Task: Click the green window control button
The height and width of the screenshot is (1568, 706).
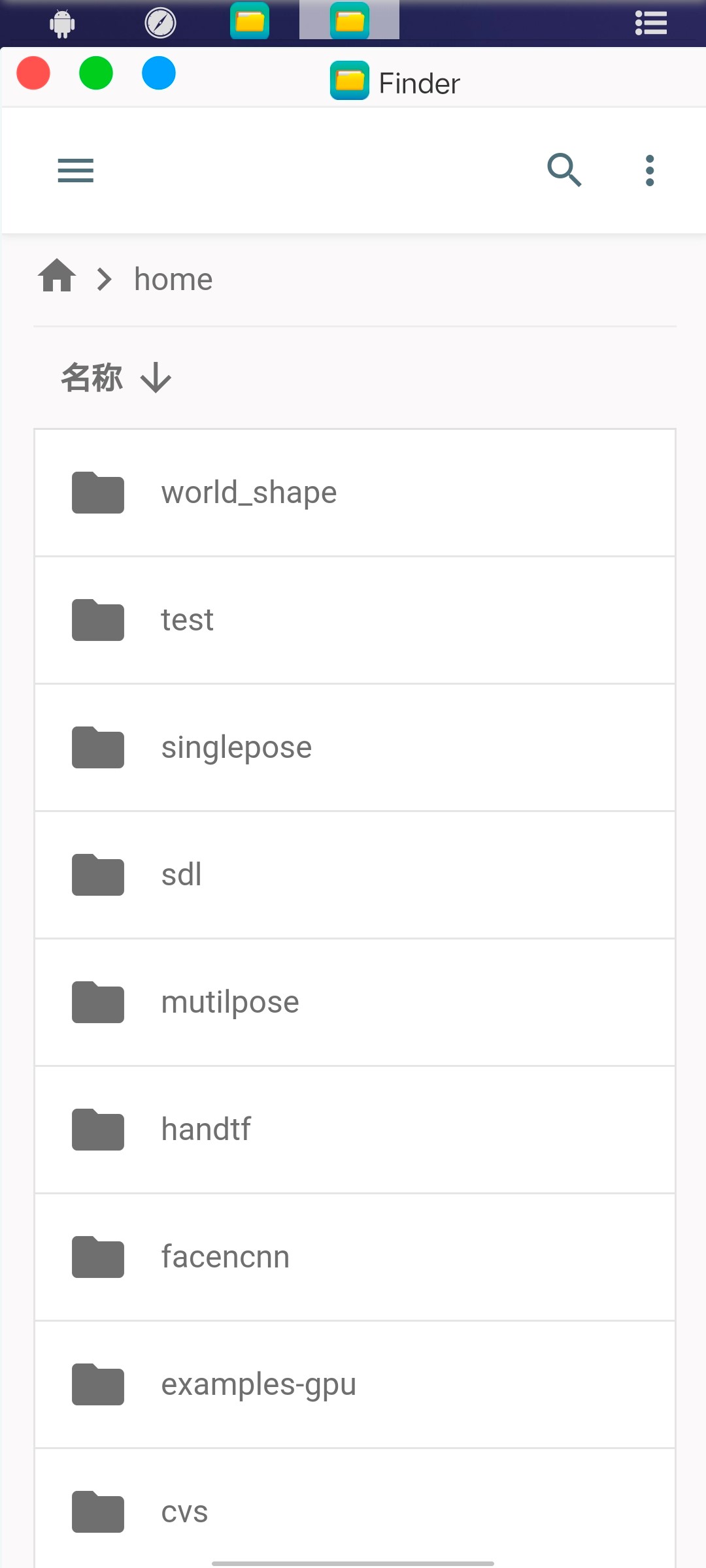Action: coord(96,73)
